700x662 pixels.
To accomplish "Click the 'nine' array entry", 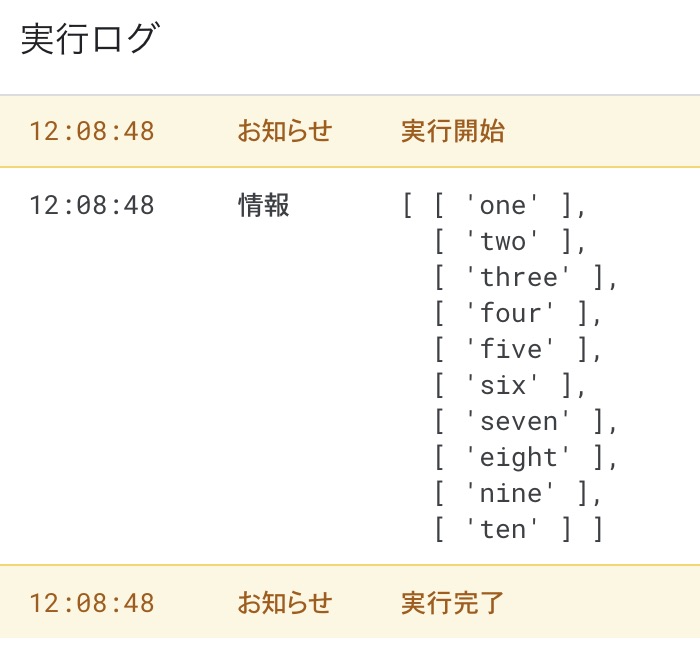I will [x=510, y=494].
